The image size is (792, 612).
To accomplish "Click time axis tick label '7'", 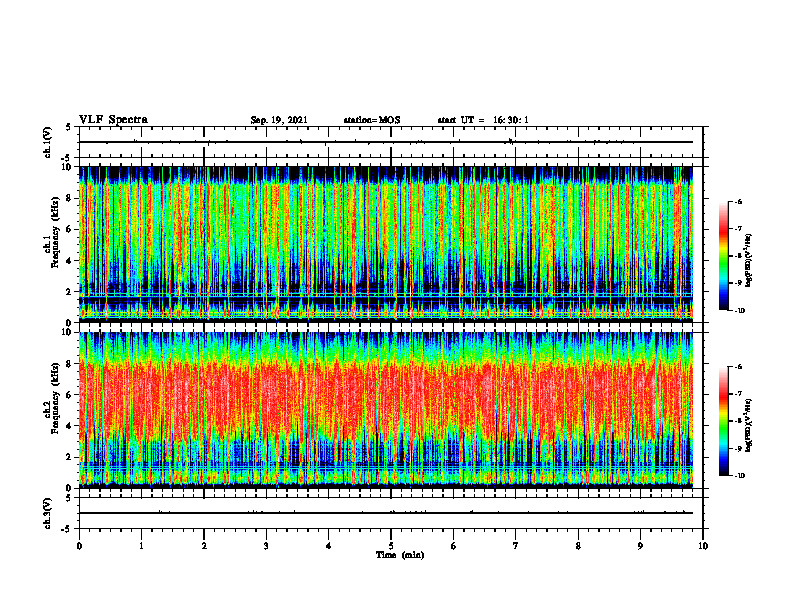I will [x=516, y=546].
